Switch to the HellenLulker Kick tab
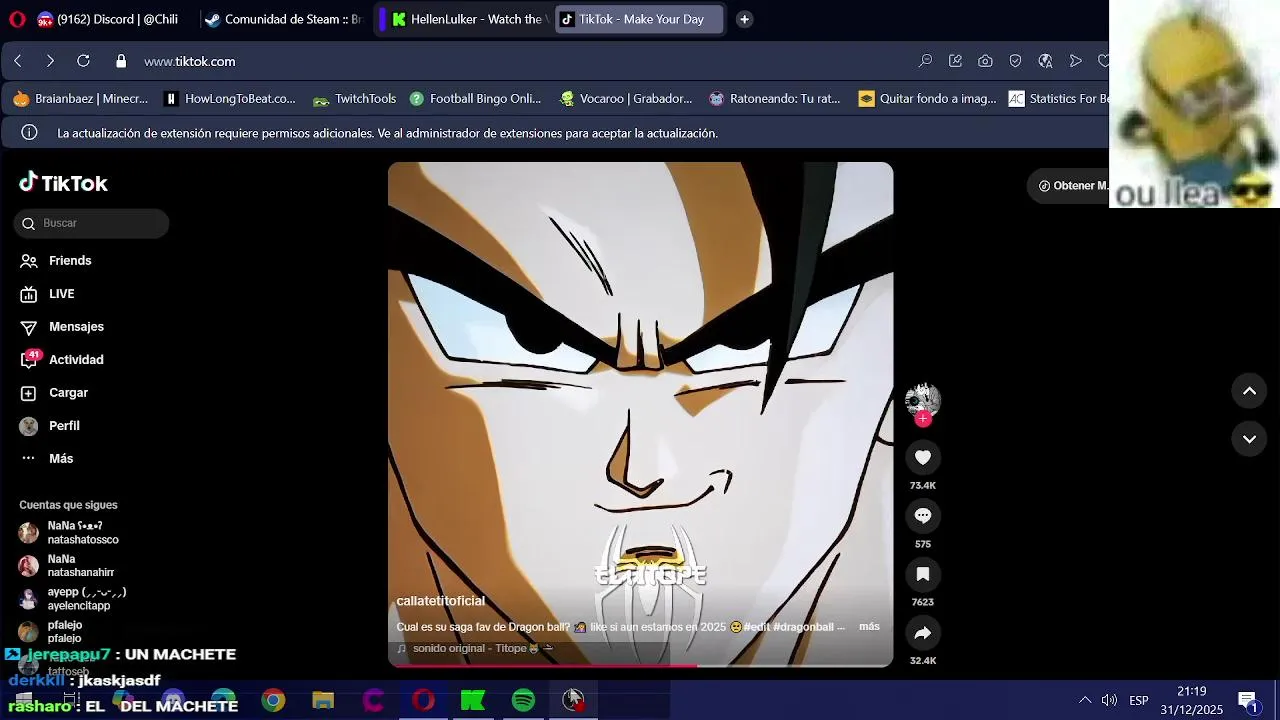The image size is (1280, 720). [x=467, y=19]
